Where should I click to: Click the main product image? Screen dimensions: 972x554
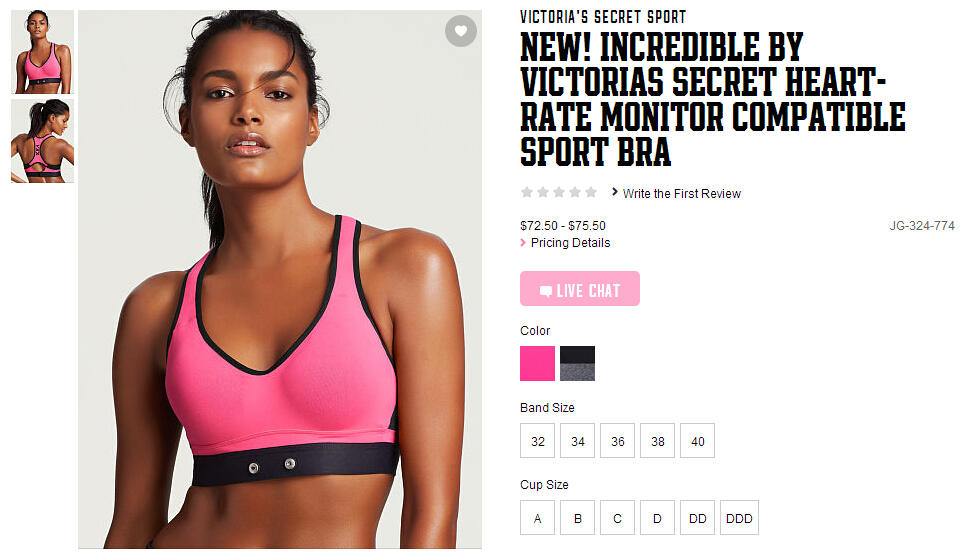click(280, 279)
